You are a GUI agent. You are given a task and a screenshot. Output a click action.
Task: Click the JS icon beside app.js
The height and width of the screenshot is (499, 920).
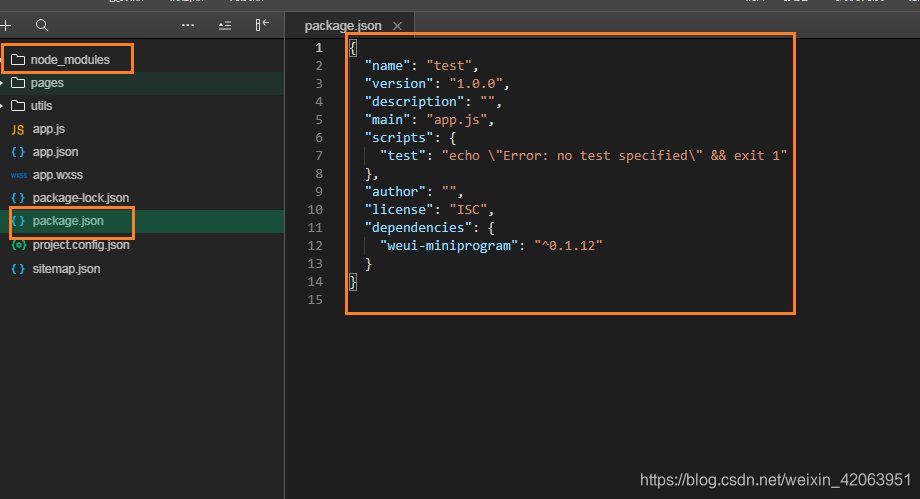coord(18,130)
